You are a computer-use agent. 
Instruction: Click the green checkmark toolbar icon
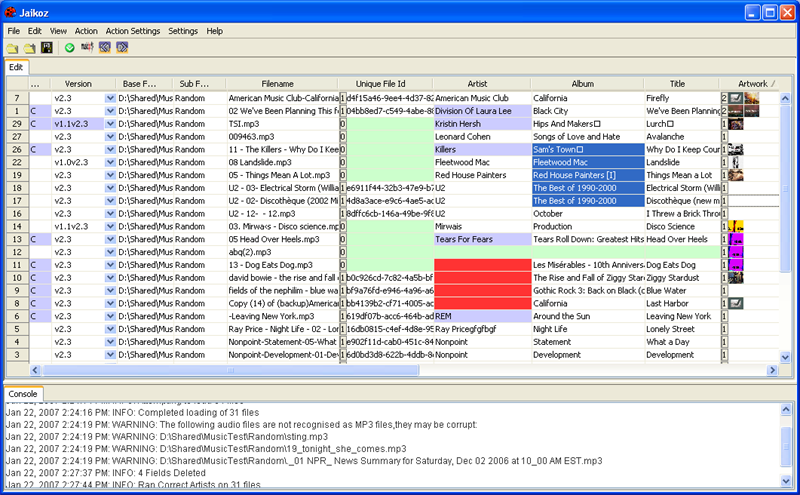pyautogui.click(x=70, y=47)
